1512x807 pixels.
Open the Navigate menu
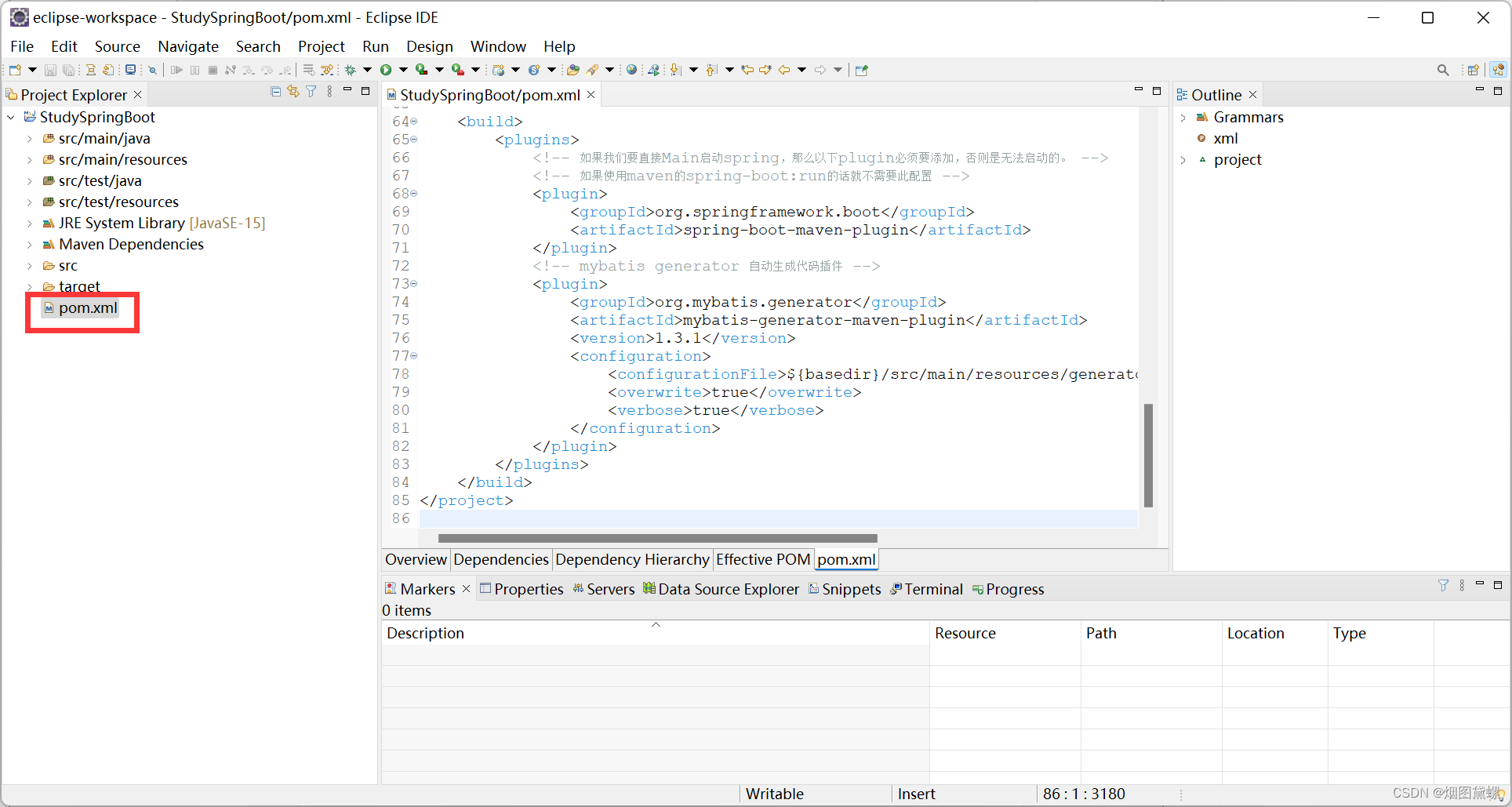[188, 46]
